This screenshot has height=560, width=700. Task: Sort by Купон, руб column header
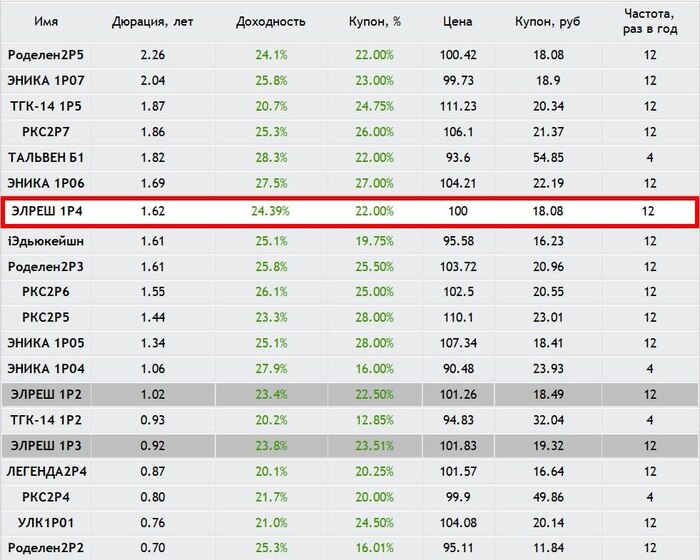(548, 21)
